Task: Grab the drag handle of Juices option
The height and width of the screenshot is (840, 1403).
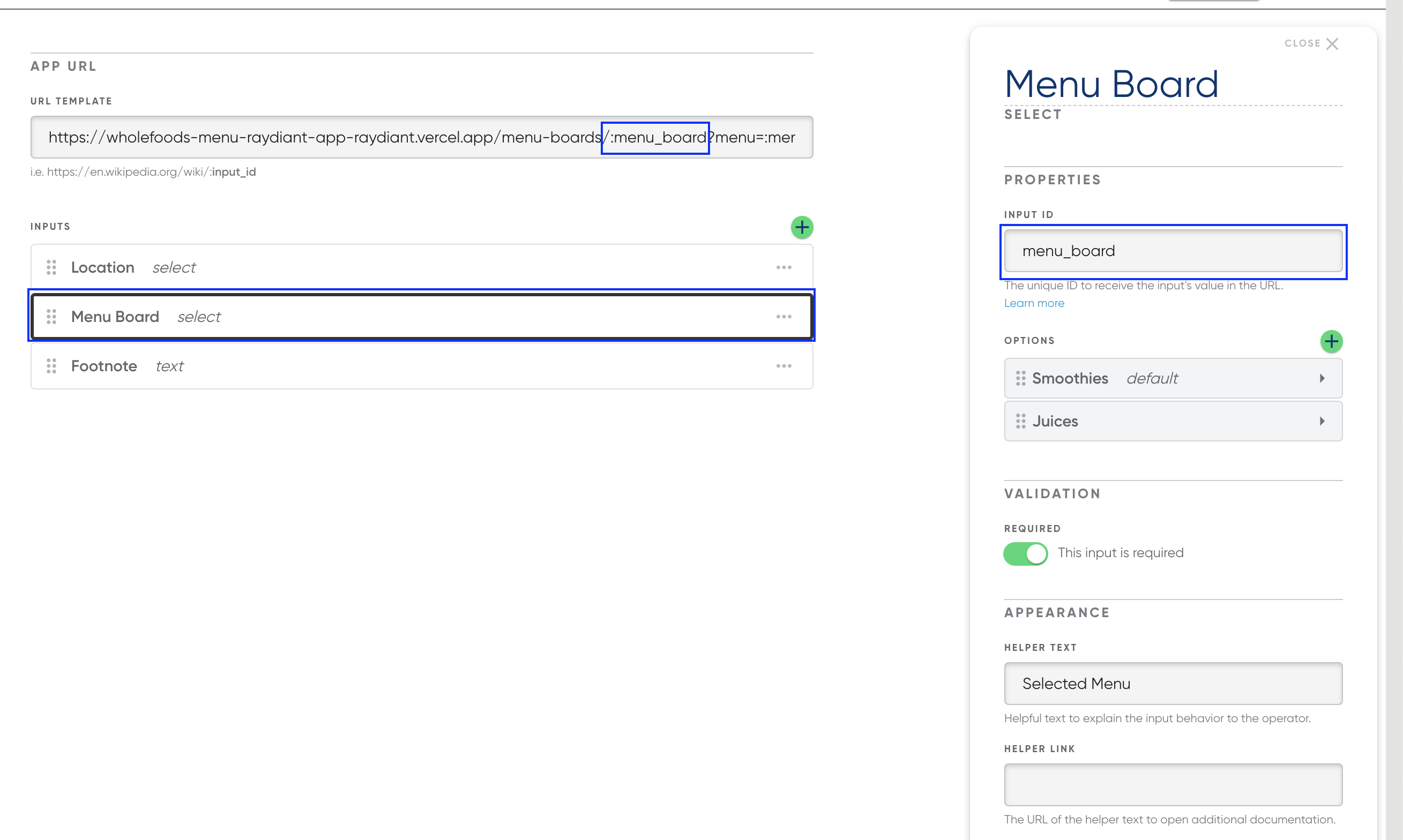Action: [x=1020, y=421]
